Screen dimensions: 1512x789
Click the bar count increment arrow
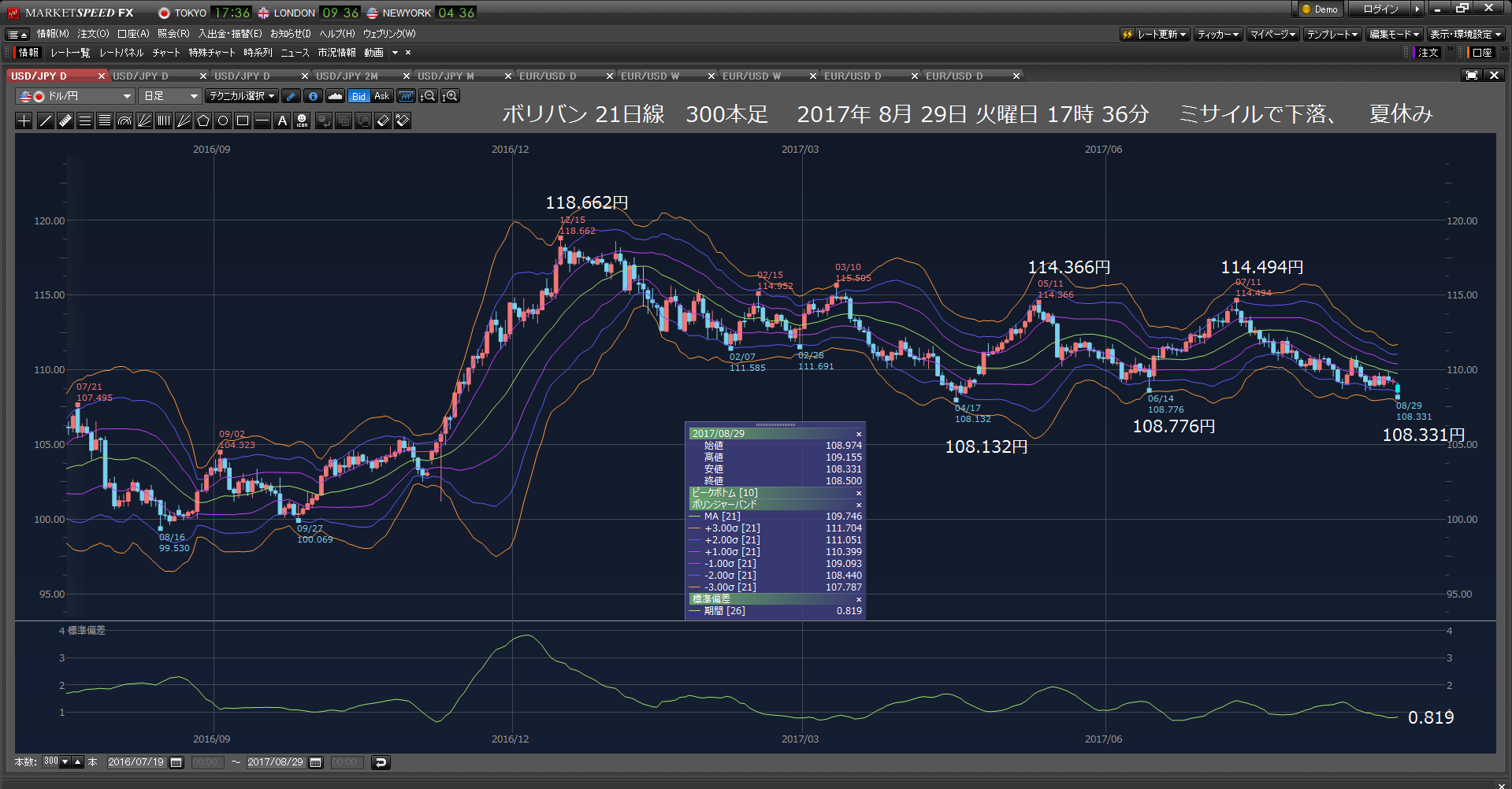[77, 761]
